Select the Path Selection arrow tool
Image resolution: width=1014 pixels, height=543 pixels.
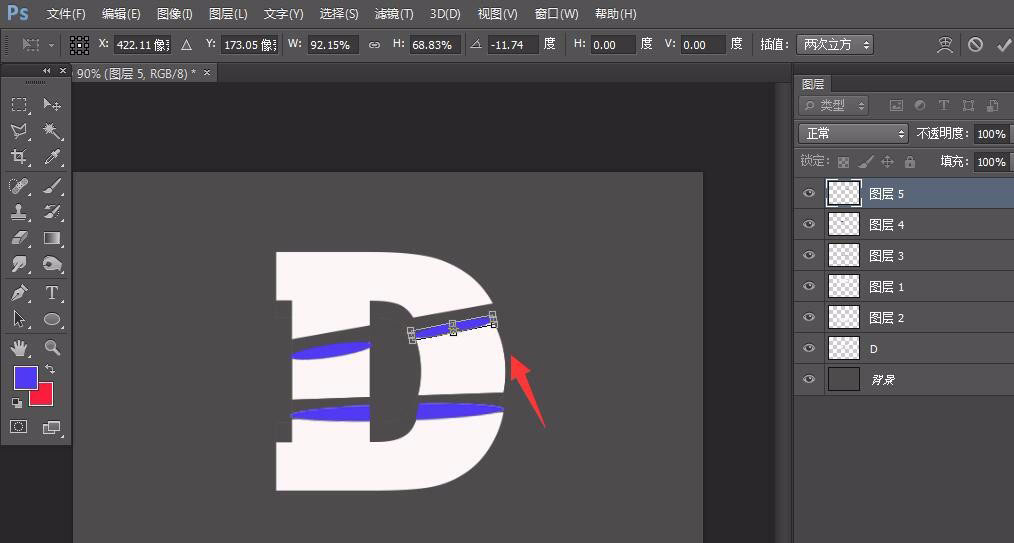point(19,319)
